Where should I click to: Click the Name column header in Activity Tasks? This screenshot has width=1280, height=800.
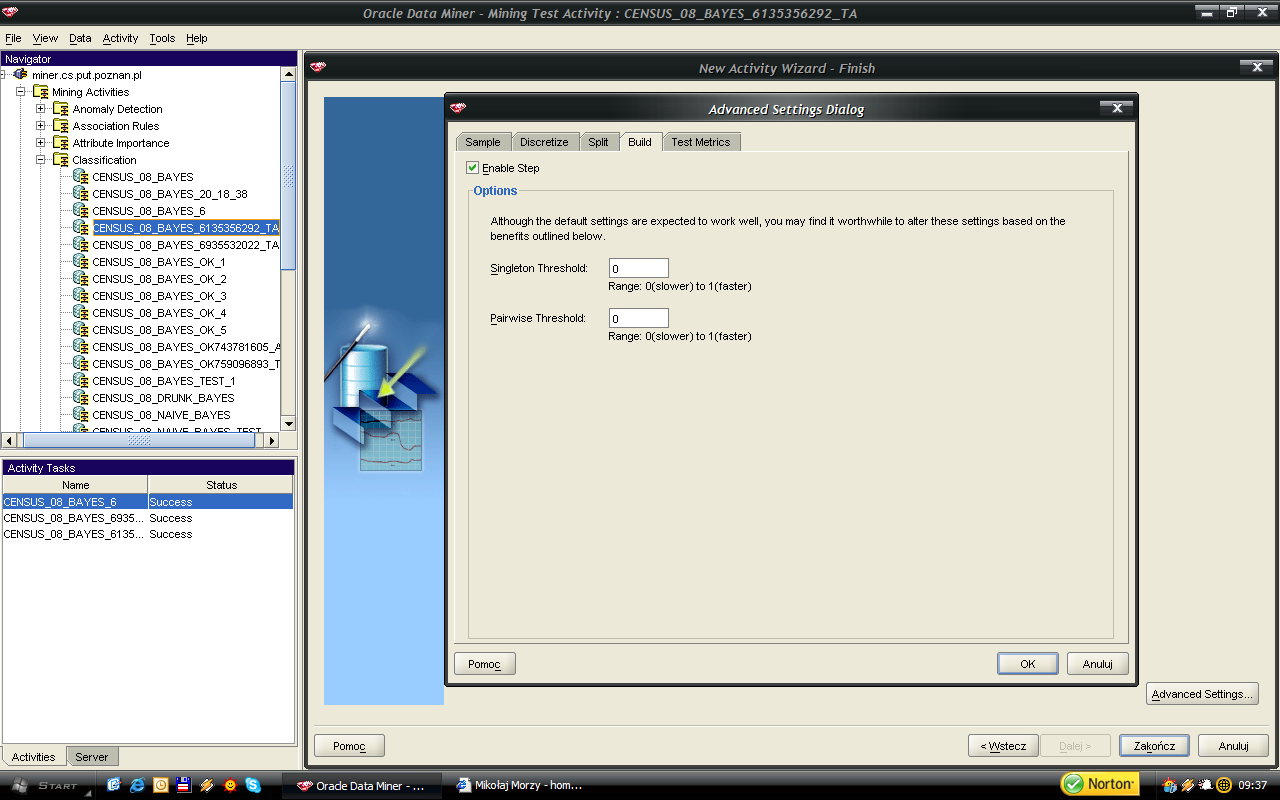click(x=75, y=485)
